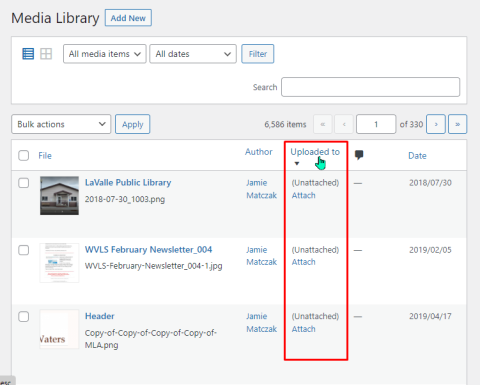
Task: Click the sort arrow under Uploaded to
Action: coord(297,163)
